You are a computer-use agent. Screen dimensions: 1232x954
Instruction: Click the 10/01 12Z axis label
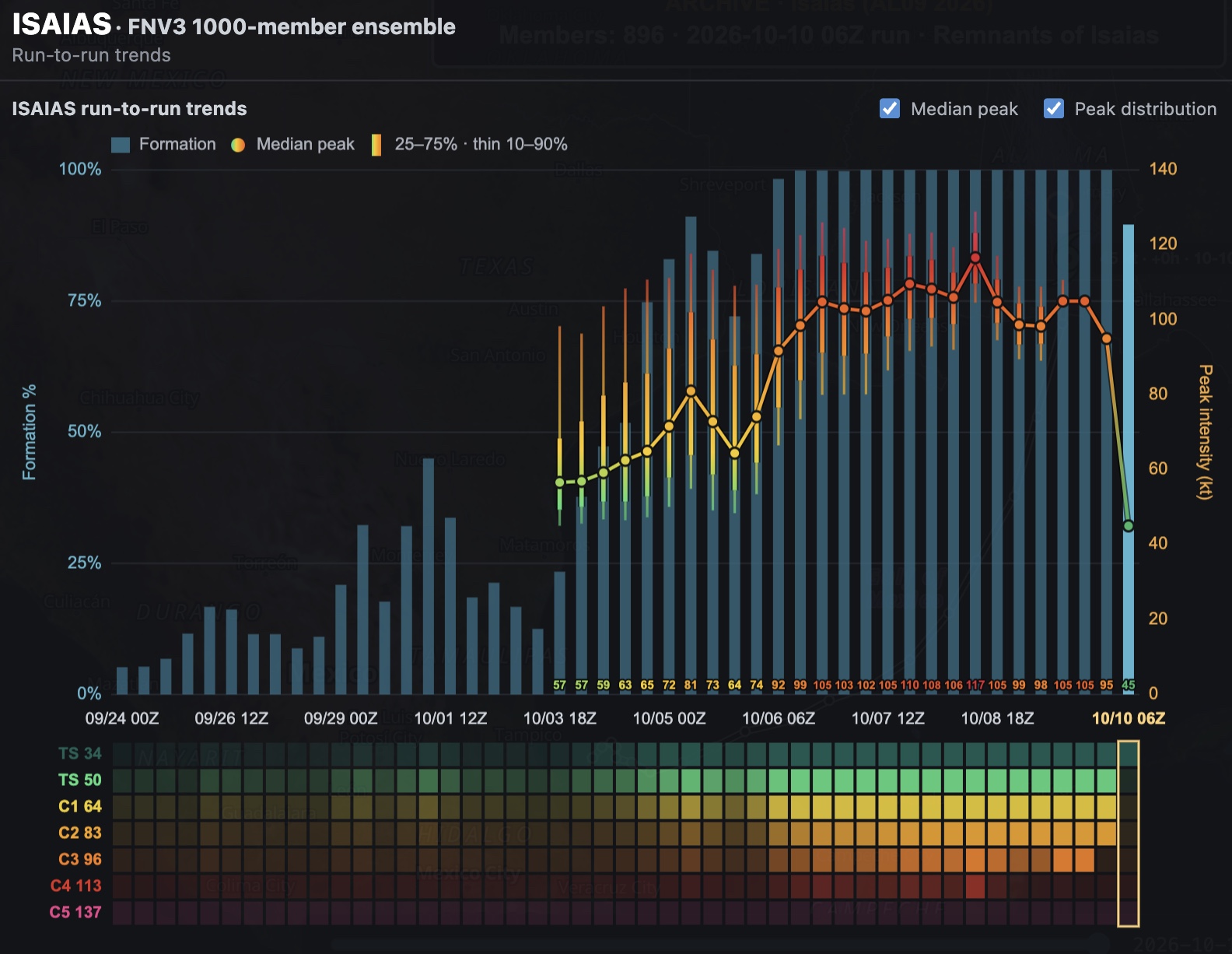[450, 718]
